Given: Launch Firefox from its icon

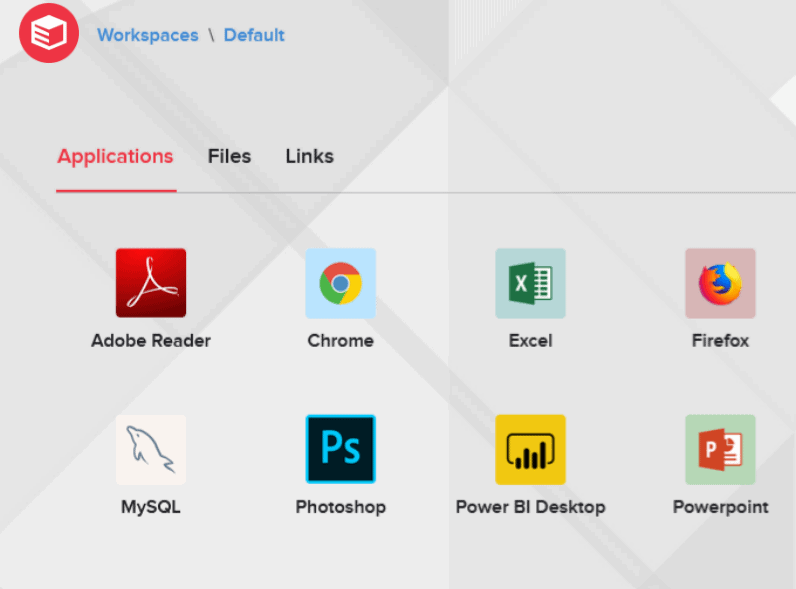Looking at the screenshot, I should tap(720, 283).
